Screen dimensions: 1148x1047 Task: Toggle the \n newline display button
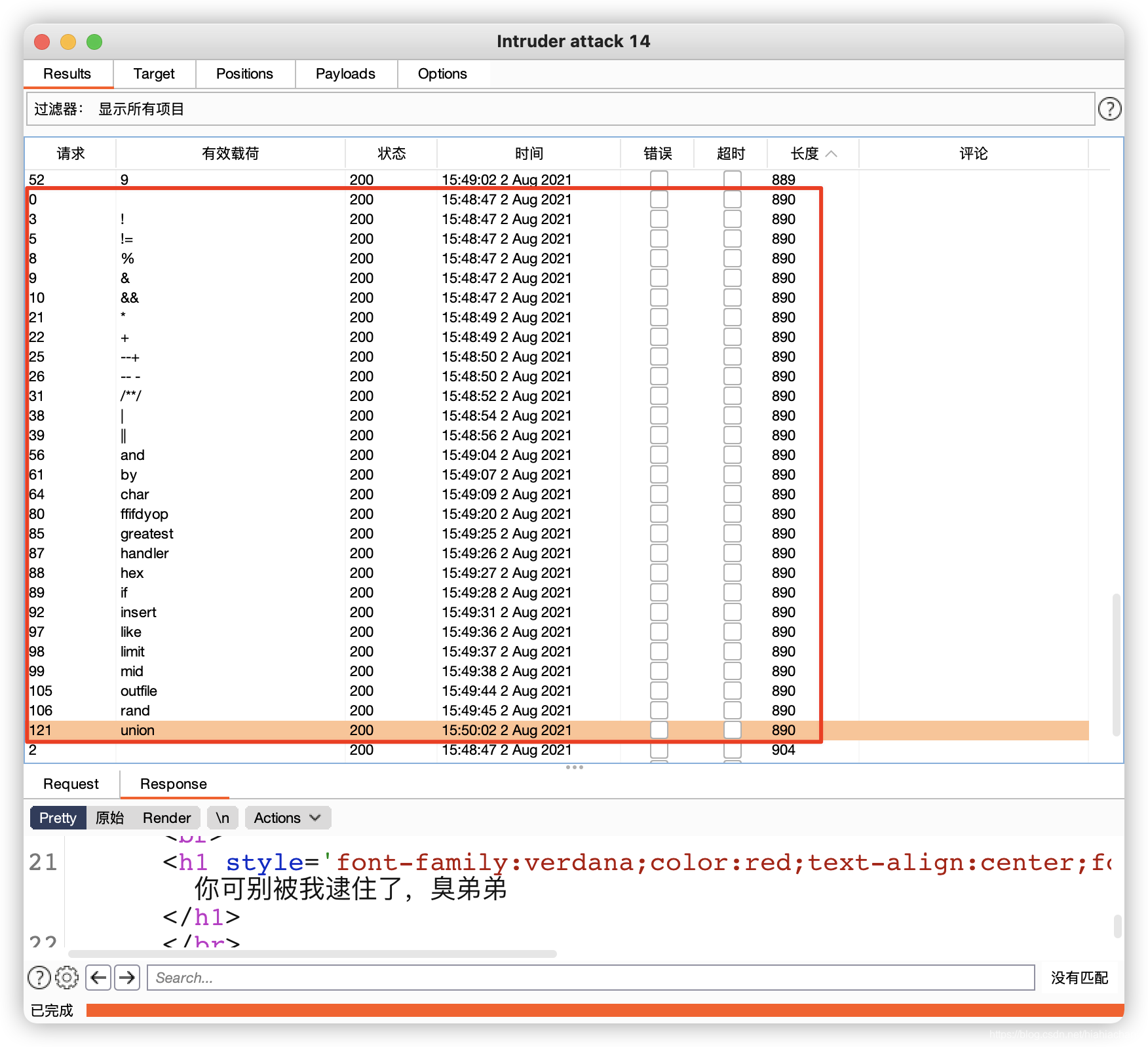[223, 818]
